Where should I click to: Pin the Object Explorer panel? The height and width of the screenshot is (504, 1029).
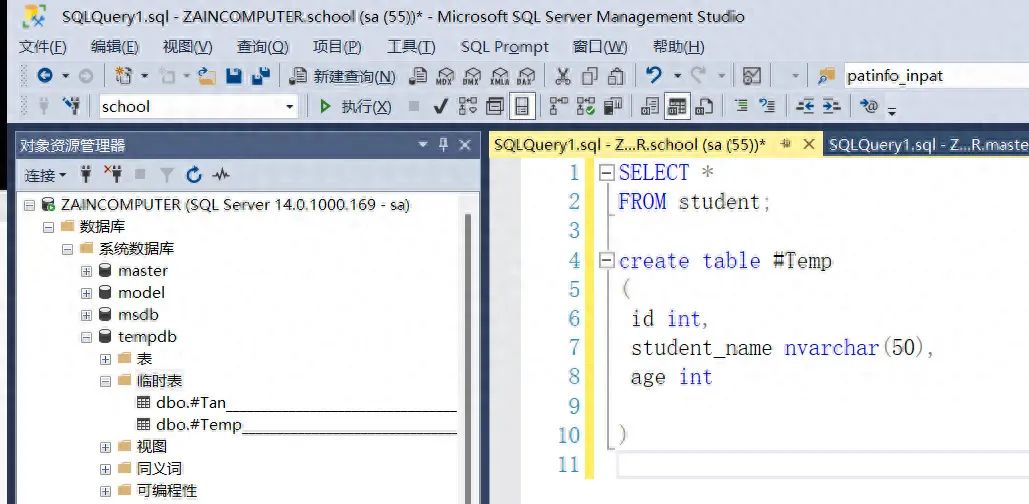tap(444, 145)
